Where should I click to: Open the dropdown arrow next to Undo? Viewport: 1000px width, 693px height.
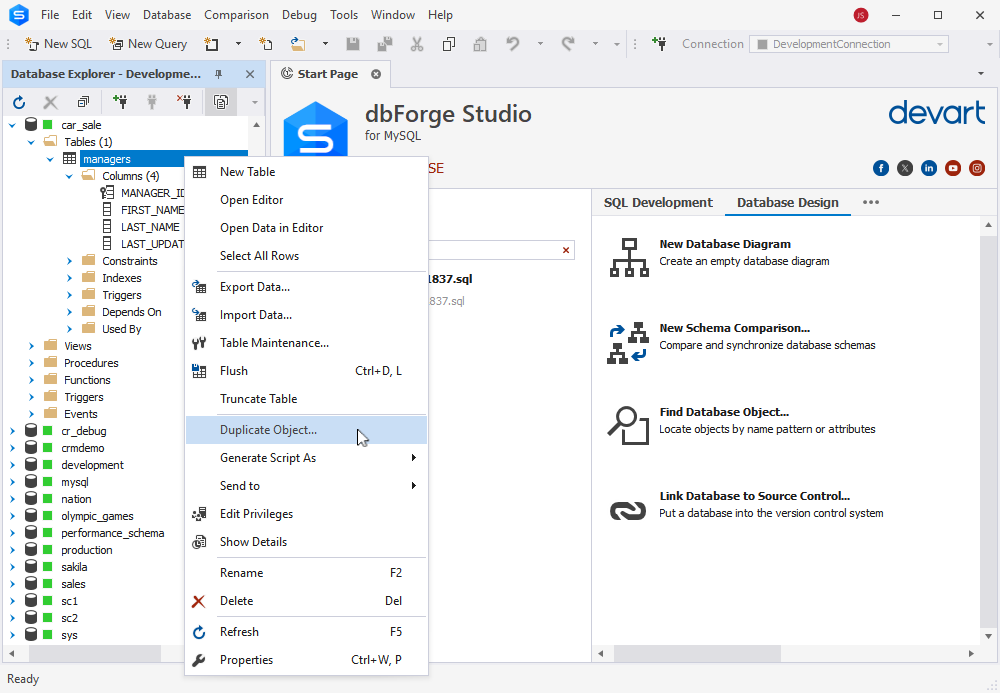pos(540,44)
